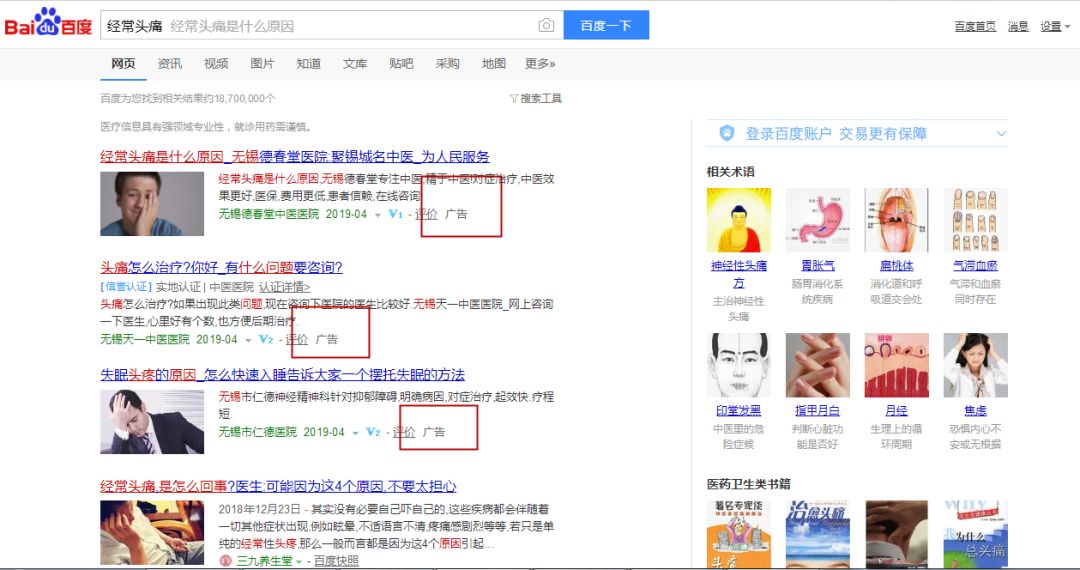The height and width of the screenshot is (570, 1080).
Task: Click the 百度一下 search button
Action: (606, 25)
